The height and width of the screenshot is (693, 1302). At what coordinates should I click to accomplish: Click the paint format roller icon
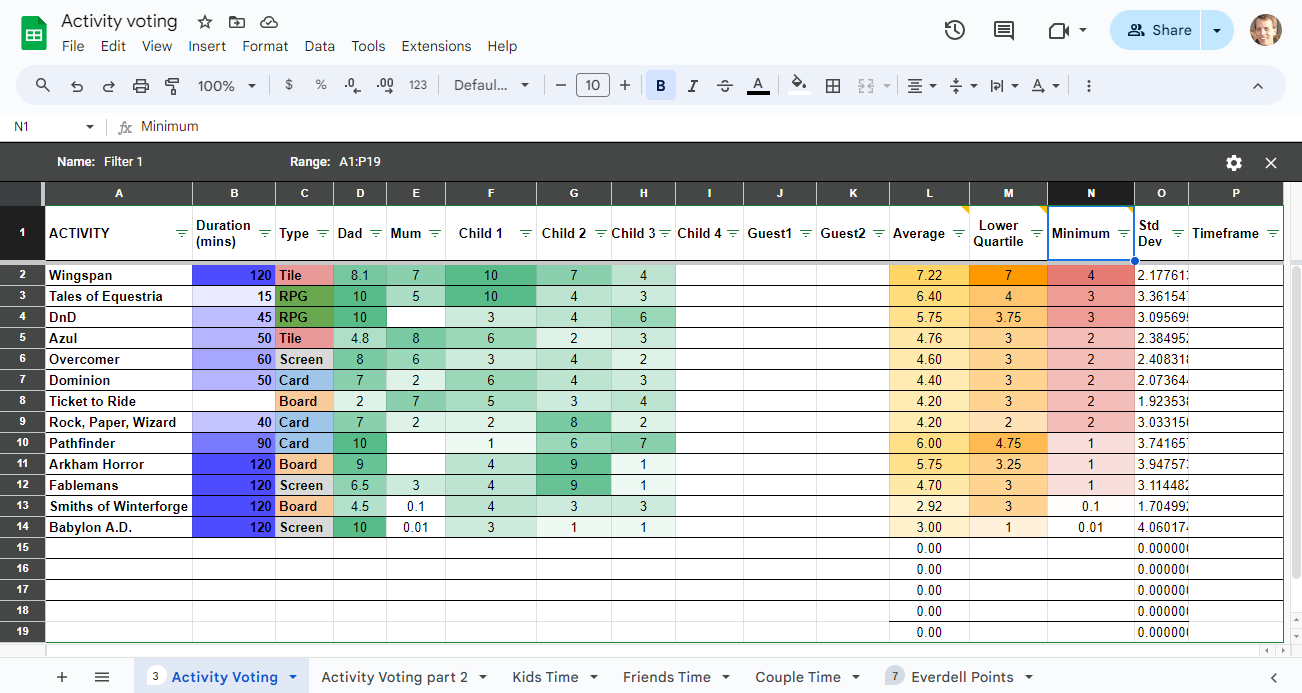point(172,86)
